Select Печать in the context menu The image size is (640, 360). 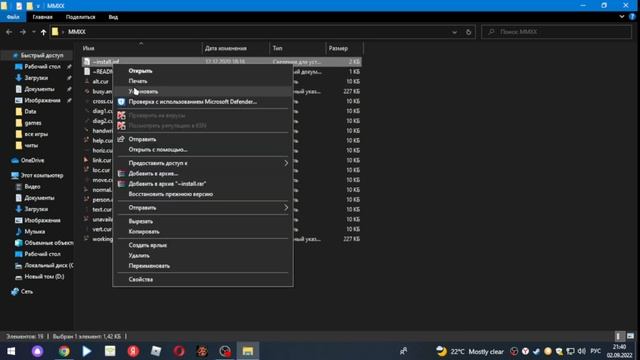pos(138,81)
